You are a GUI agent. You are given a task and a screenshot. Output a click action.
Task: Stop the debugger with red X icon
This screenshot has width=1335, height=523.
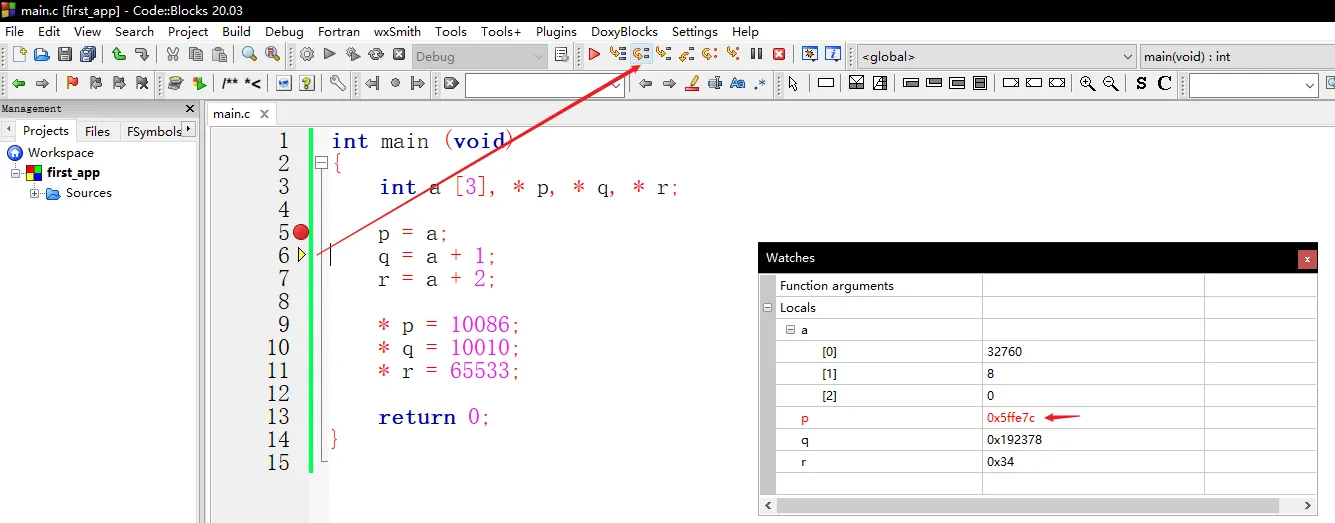click(x=779, y=56)
